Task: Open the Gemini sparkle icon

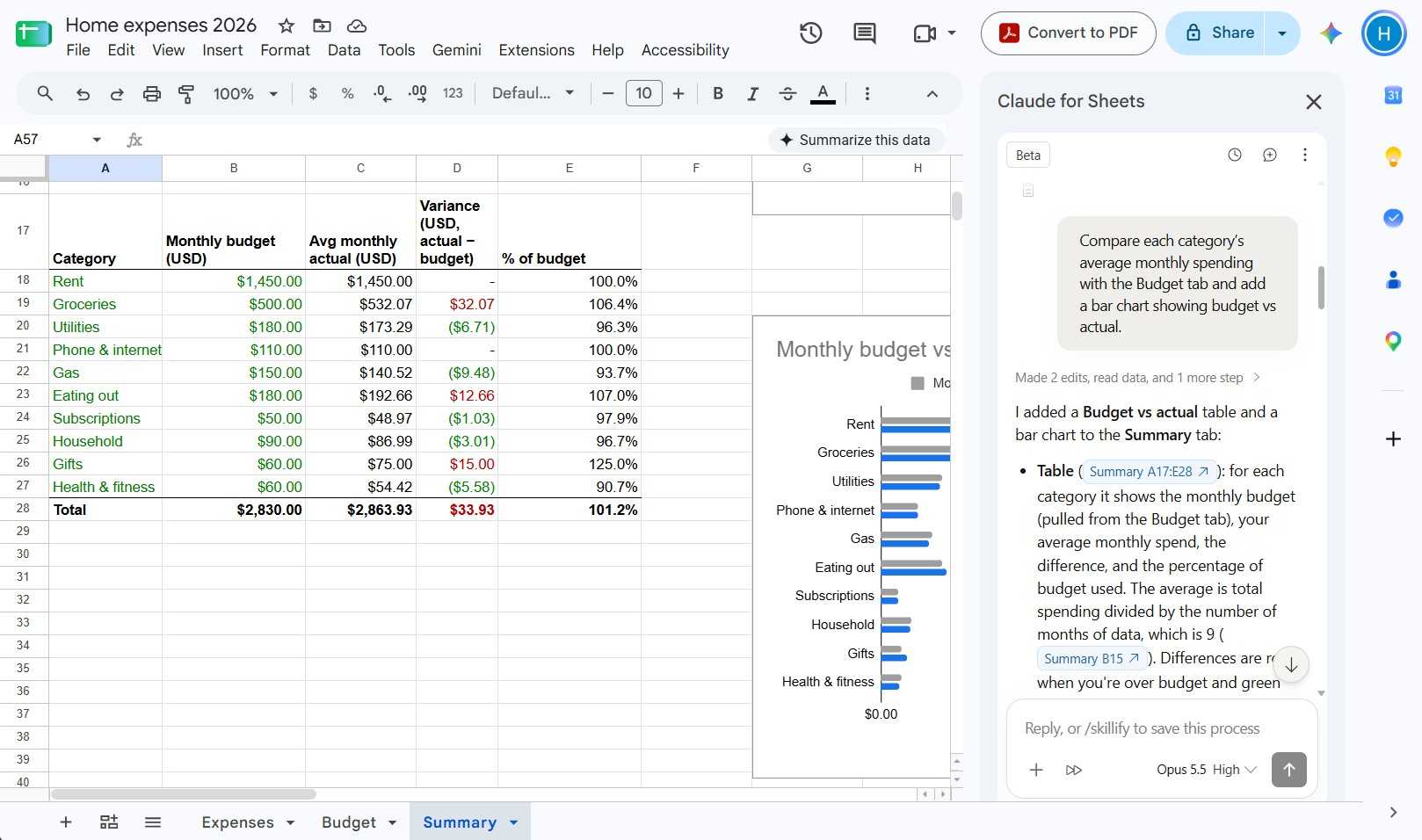Action: point(1331,33)
